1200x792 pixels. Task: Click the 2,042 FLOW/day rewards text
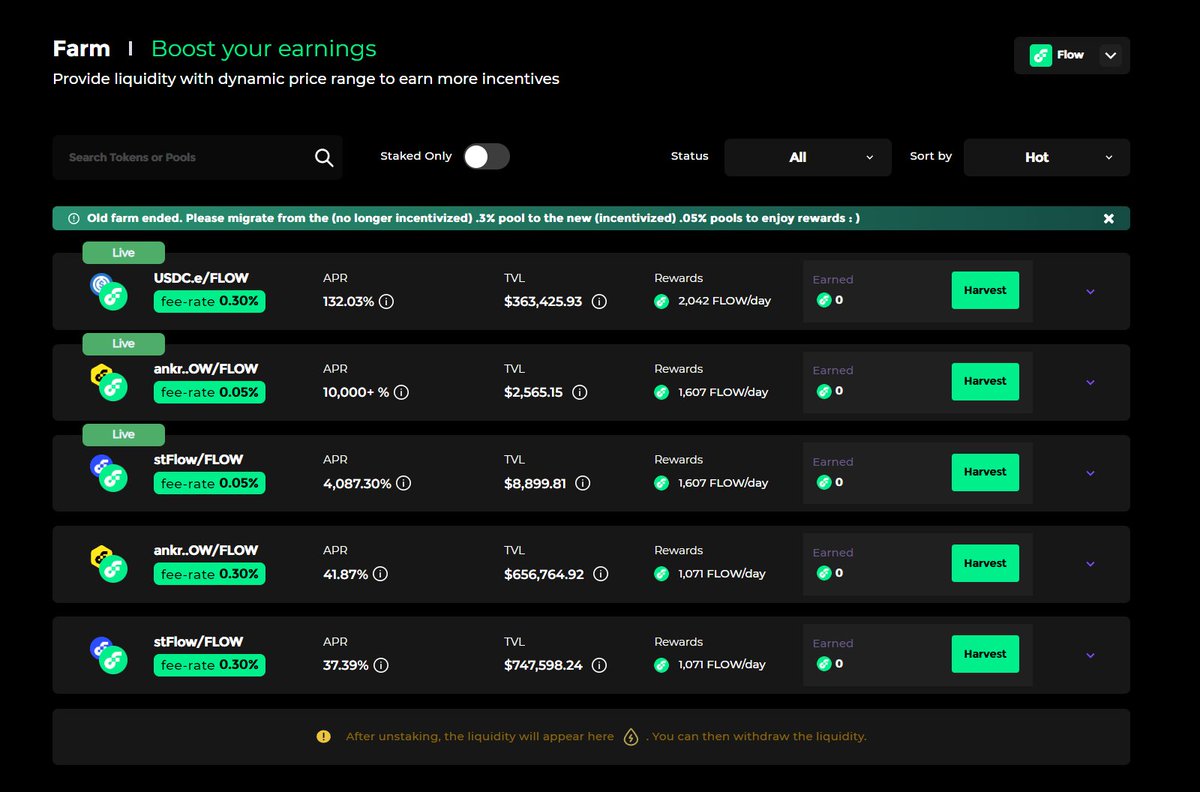point(725,301)
